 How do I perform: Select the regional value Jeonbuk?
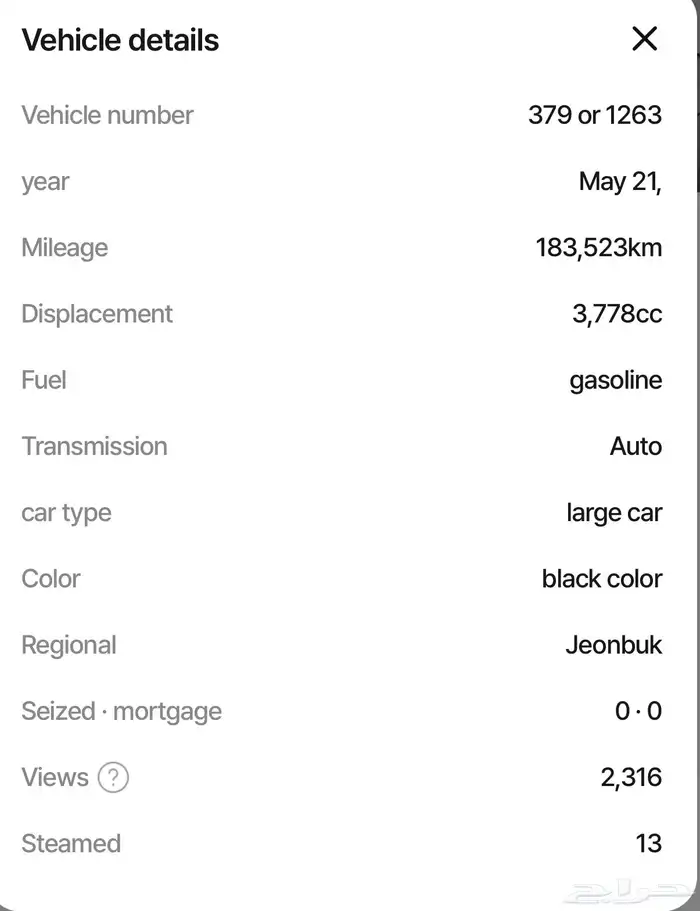point(614,645)
